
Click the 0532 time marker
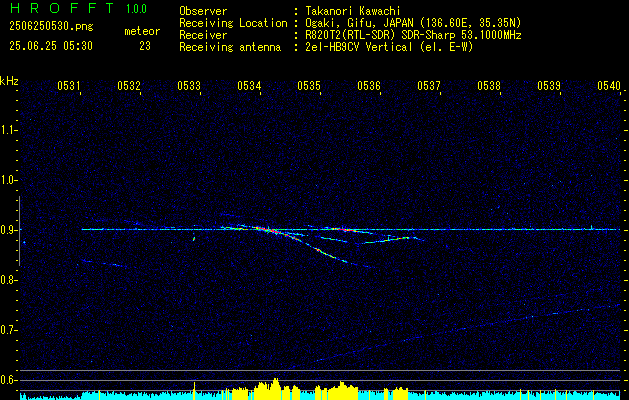pos(129,85)
